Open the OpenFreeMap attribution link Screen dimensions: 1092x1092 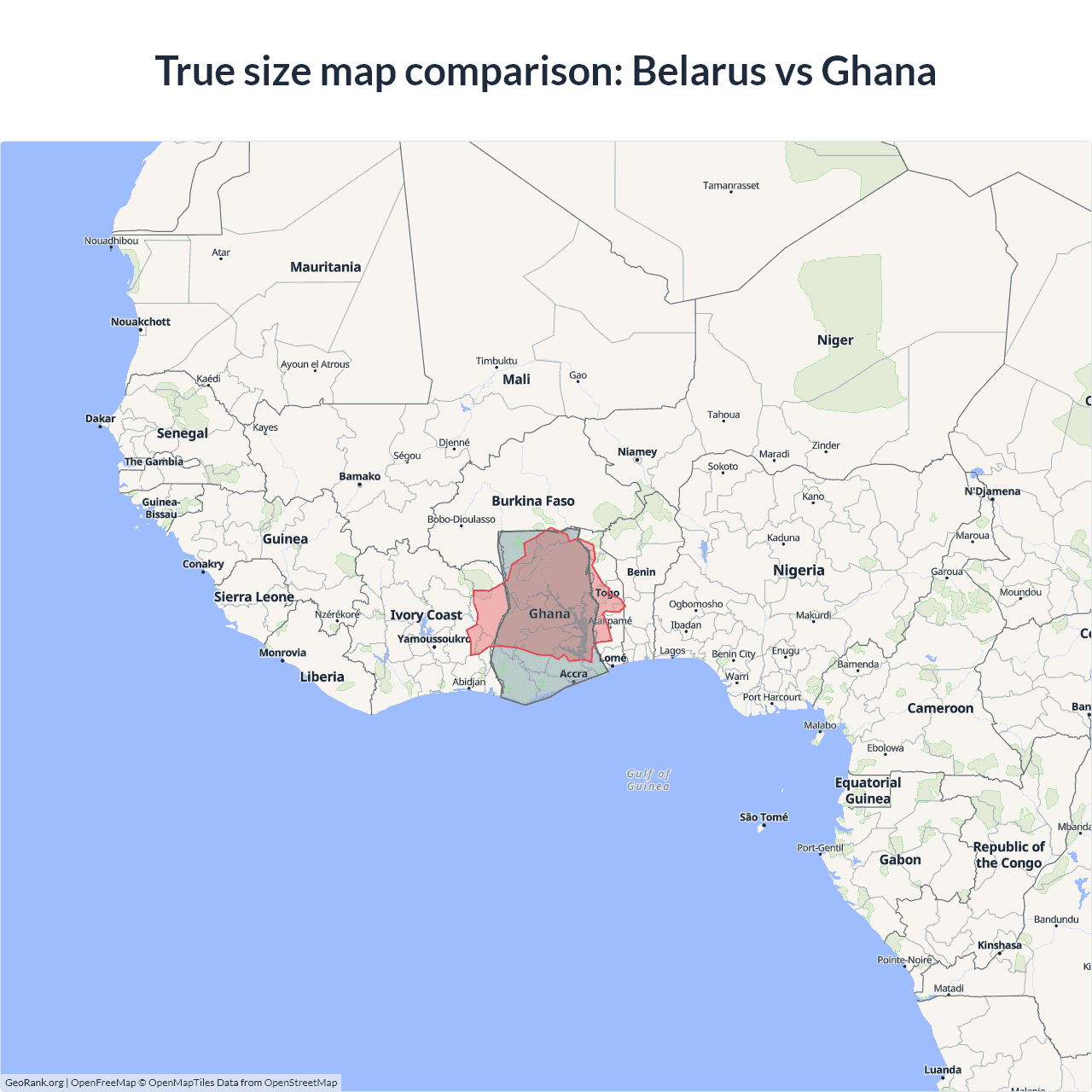[x=103, y=1083]
